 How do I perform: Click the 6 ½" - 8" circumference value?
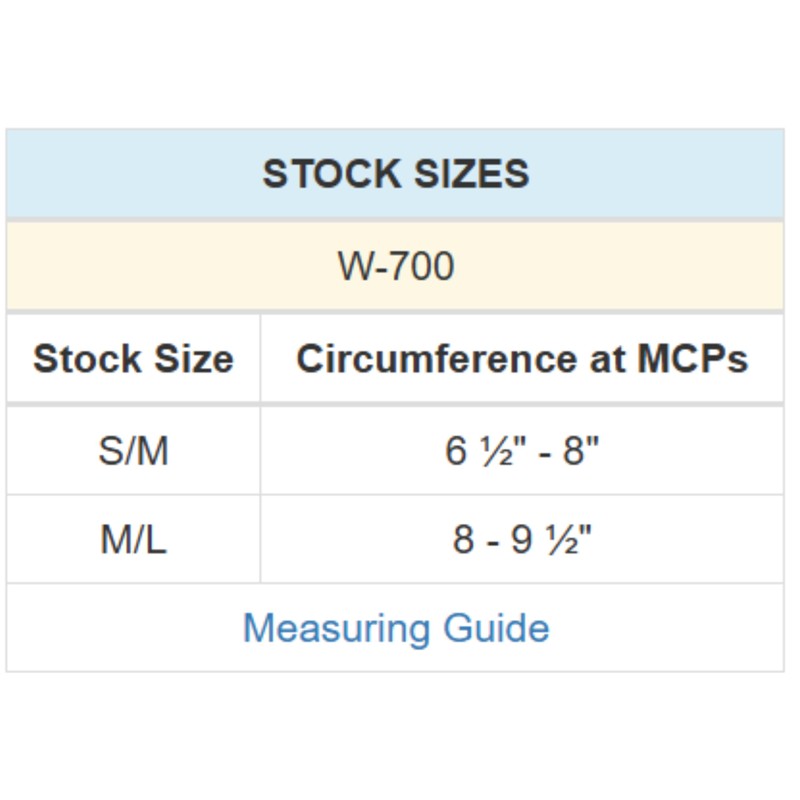[522, 451]
